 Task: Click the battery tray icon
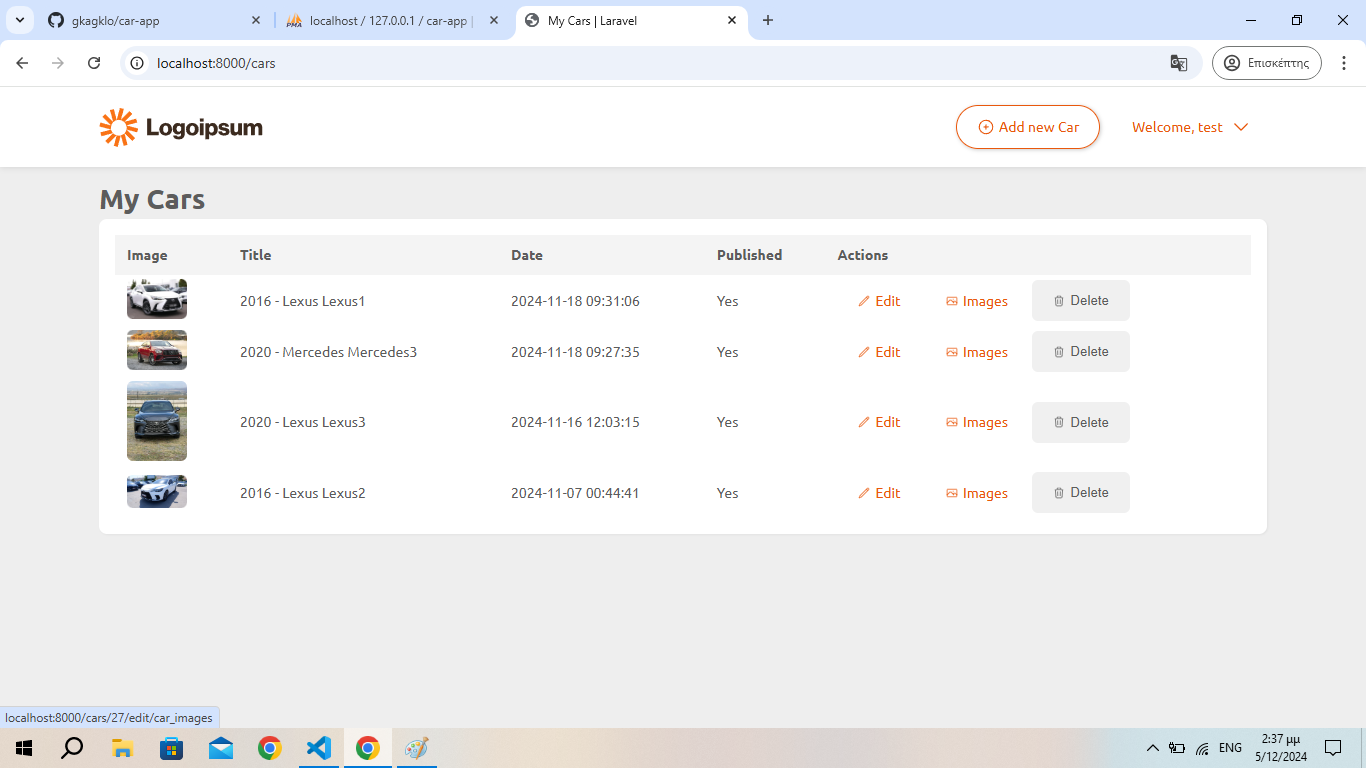coord(1177,748)
